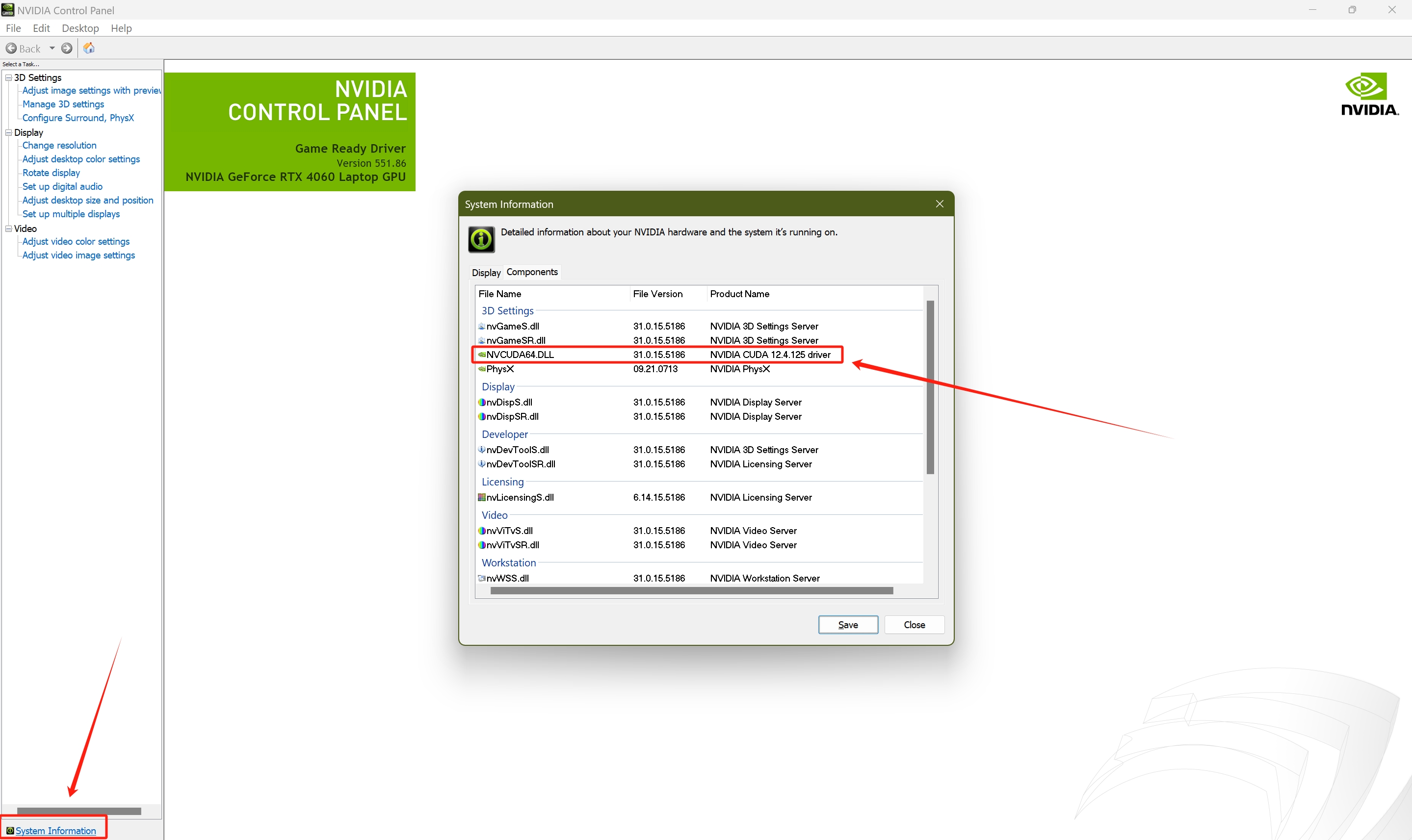
Task: Collapse the 3D Settings tree node
Action: pos(8,77)
